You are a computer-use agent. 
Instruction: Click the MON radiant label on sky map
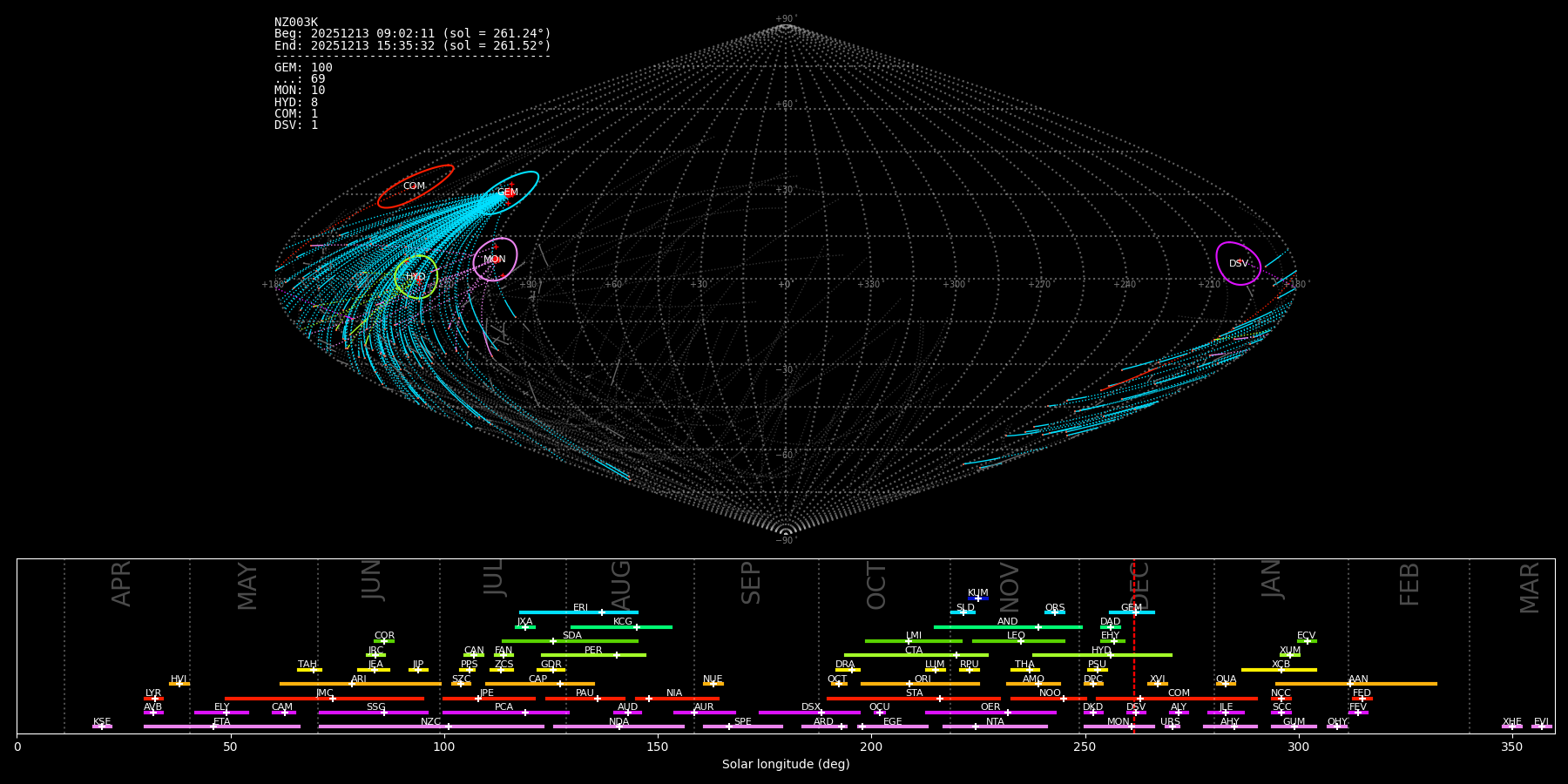pyautogui.click(x=495, y=260)
